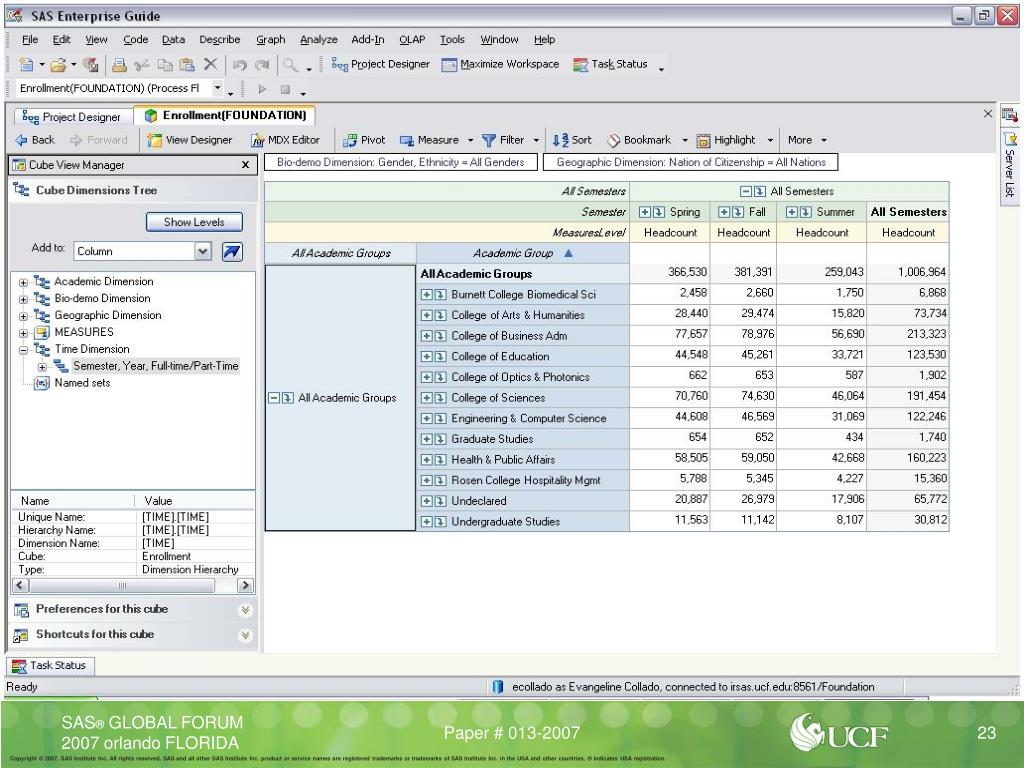Viewport: 1024px width, 768px height.
Task: Click the magnifier Find icon
Action: 290,64
